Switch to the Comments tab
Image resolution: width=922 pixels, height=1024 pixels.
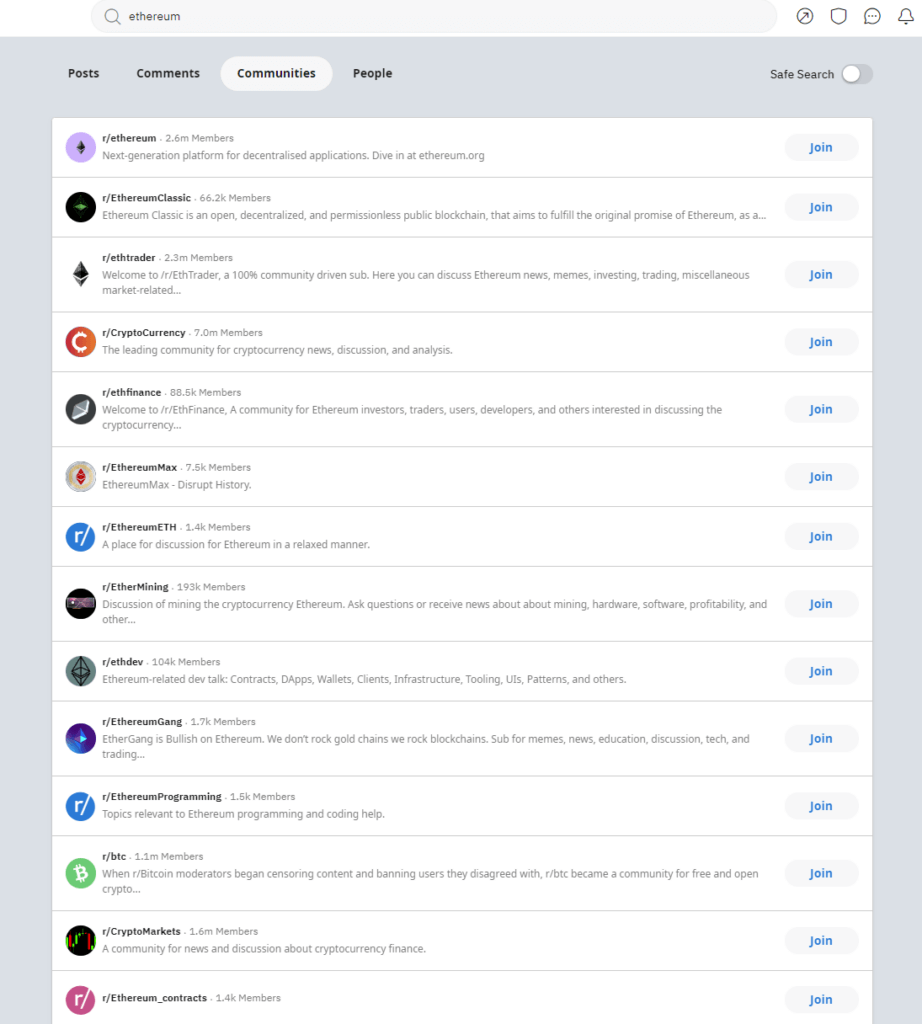point(168,74)
